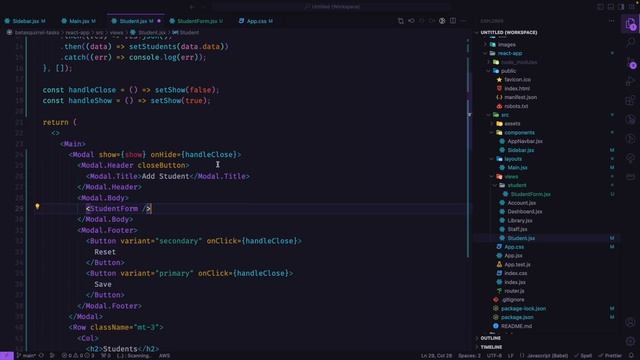
Task: Open the Run and Debug view icon
Action: pos(631,81)
